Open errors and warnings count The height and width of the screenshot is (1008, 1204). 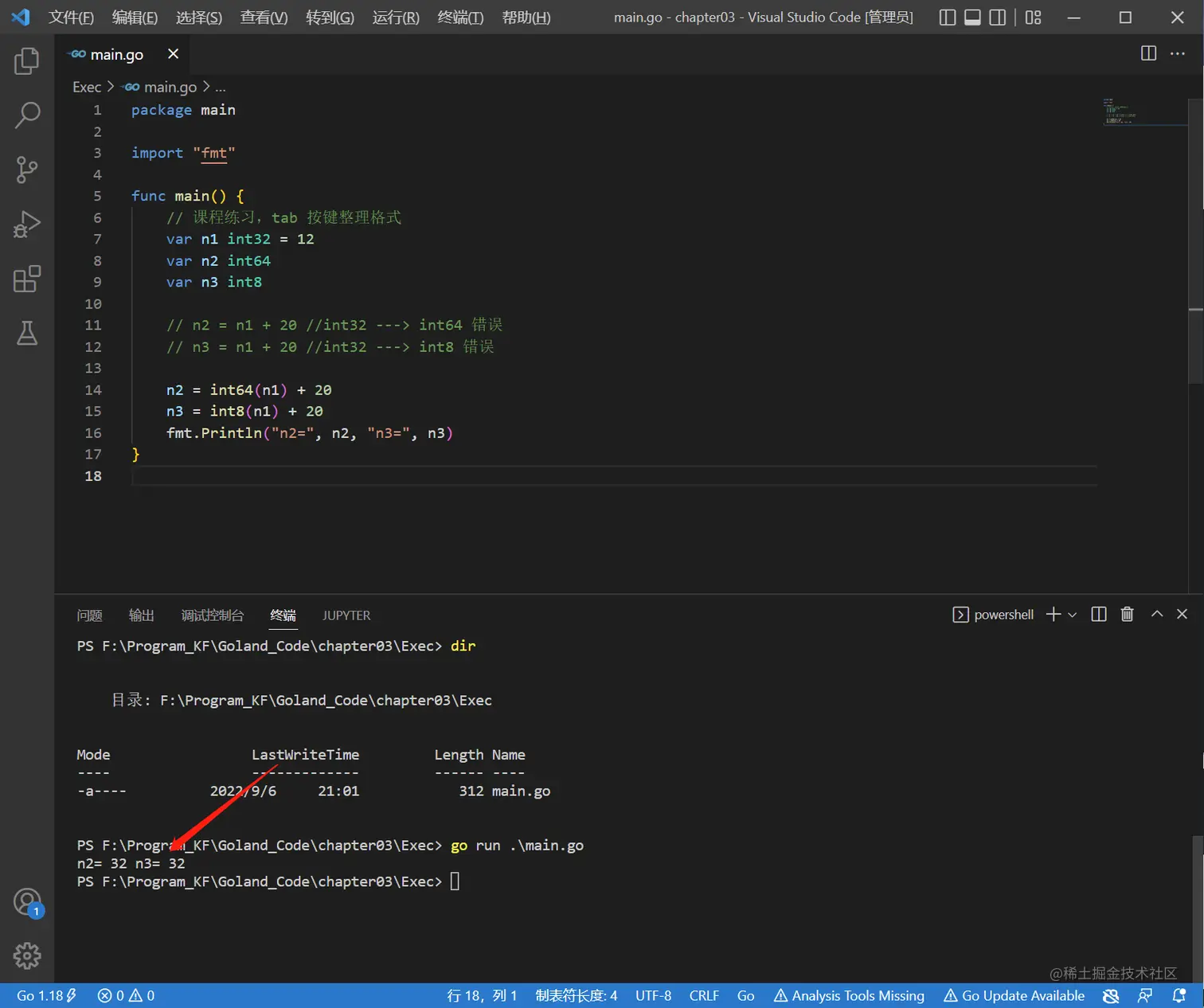tap(126, 995)
